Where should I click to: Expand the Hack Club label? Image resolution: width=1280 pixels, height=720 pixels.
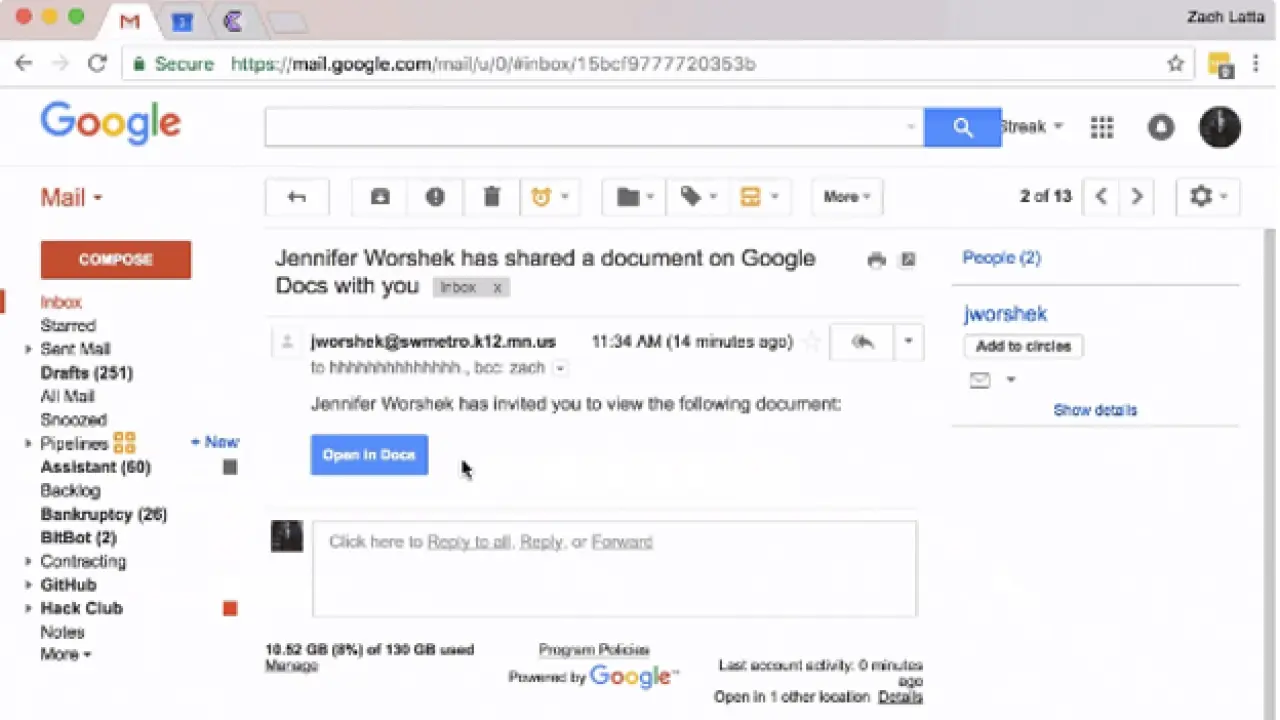click(x=28, y=609)
